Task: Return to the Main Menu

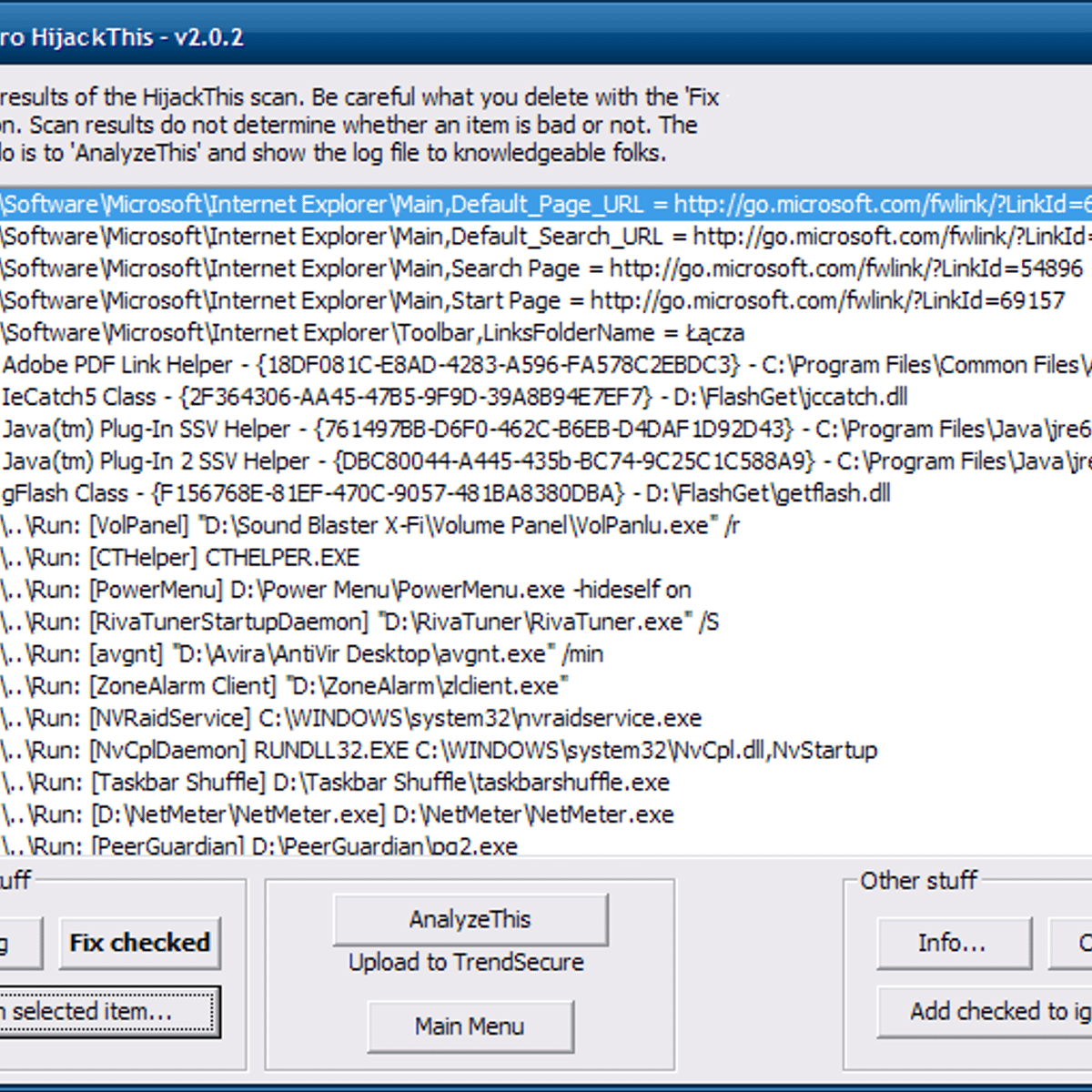Action: (470, 1026)
